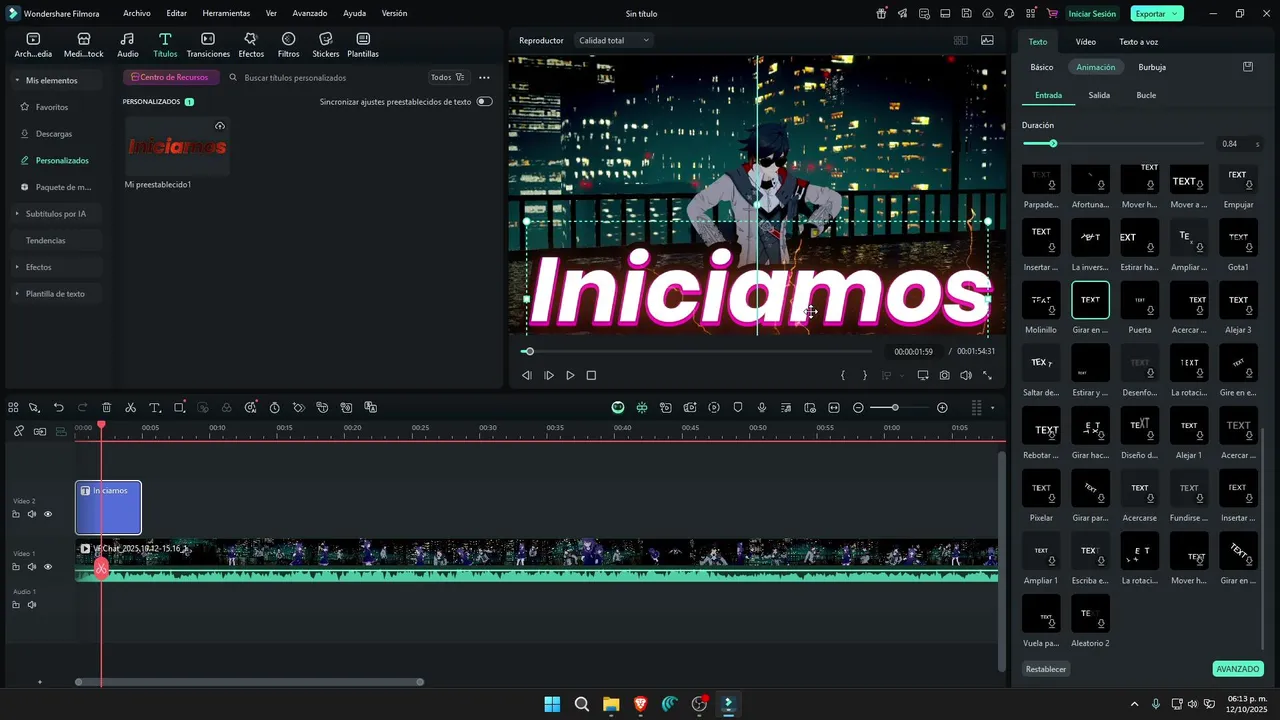Image resolution: width=1280 pixels, height=720 pixels.
Task: Lock the Vídeo 2 track
Action: (16, 515)
